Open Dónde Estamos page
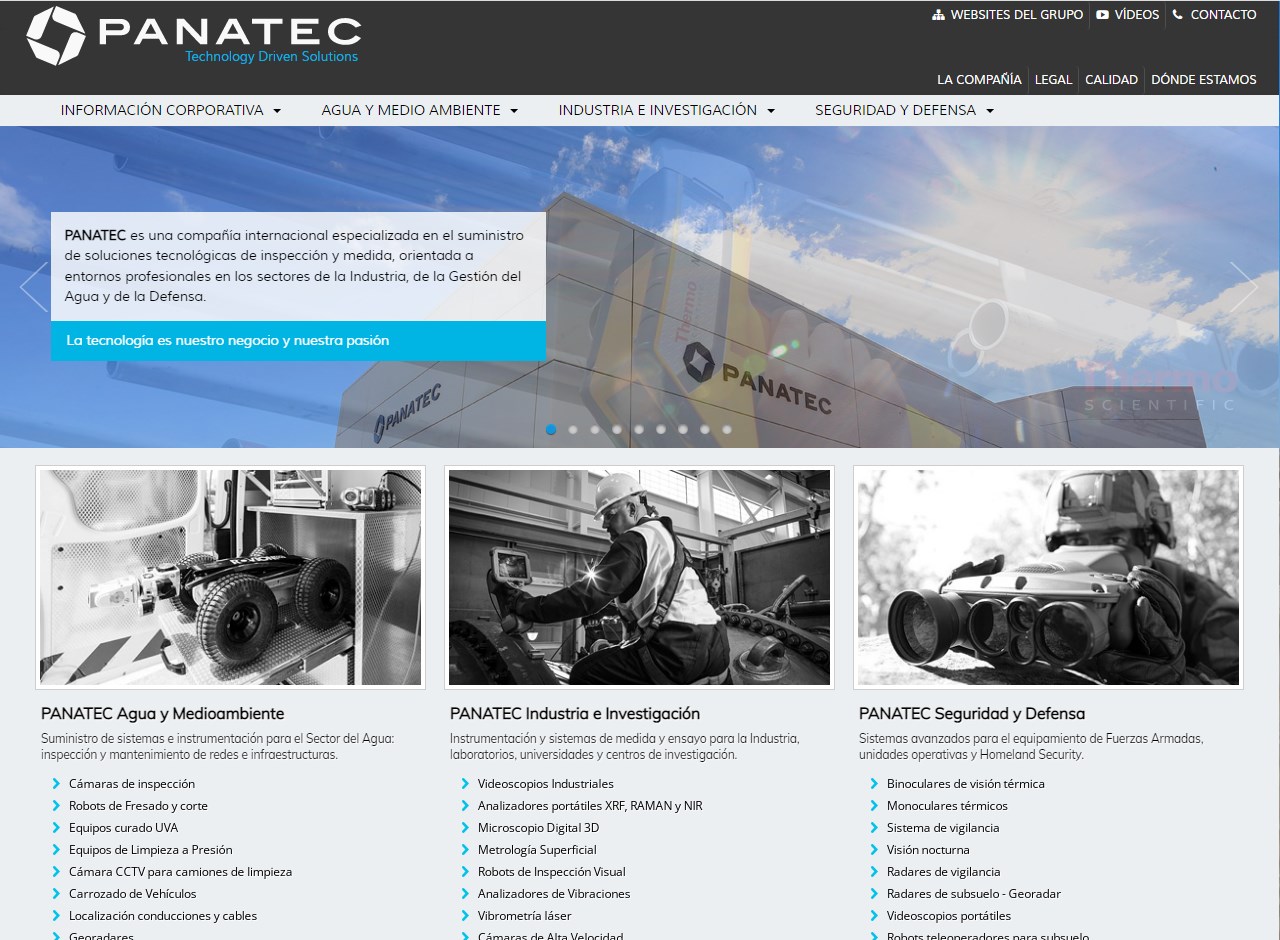1280x940 pixels. (1204, 79)
